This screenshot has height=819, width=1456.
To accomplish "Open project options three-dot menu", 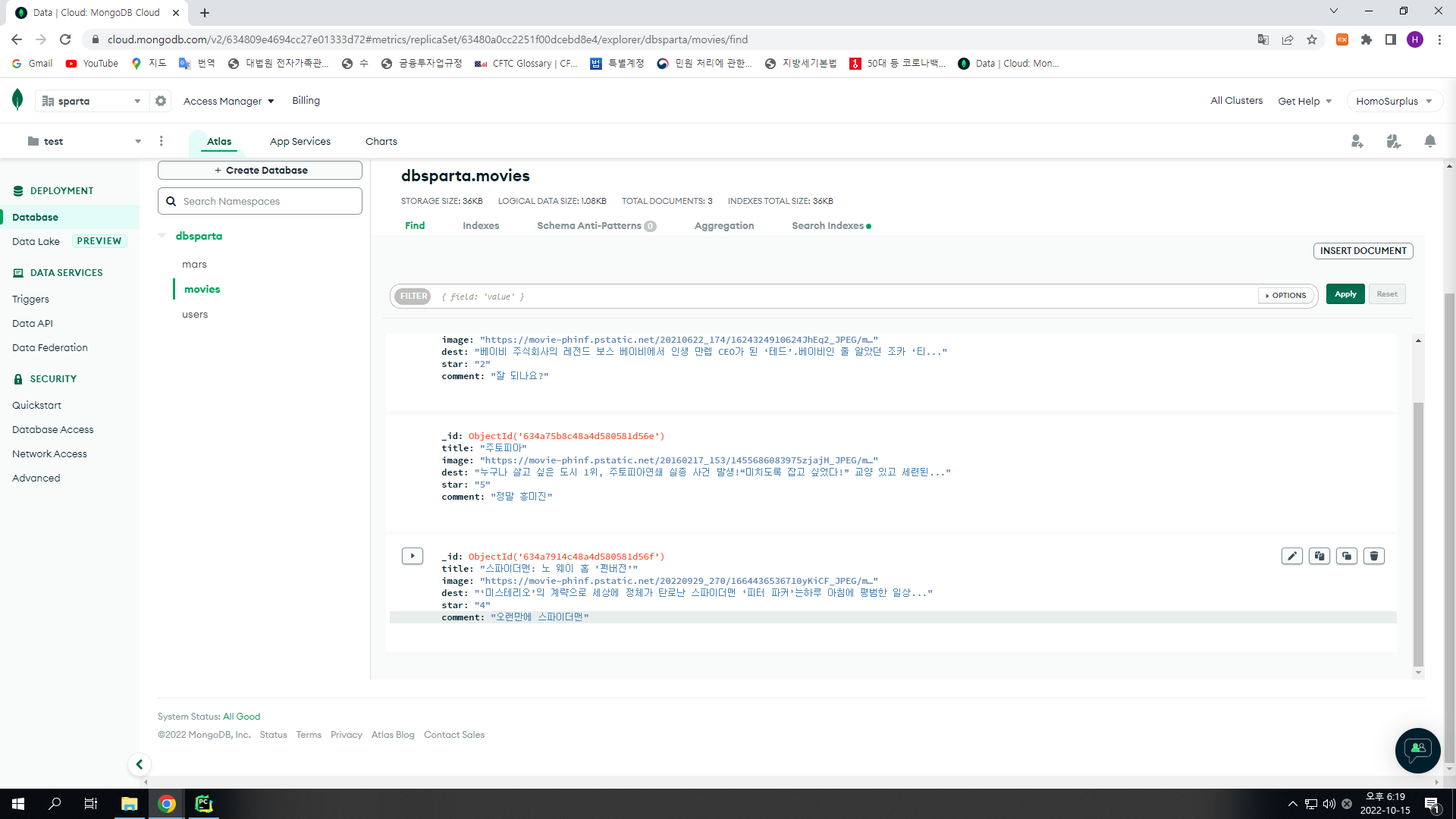I will tap(162, 141).
